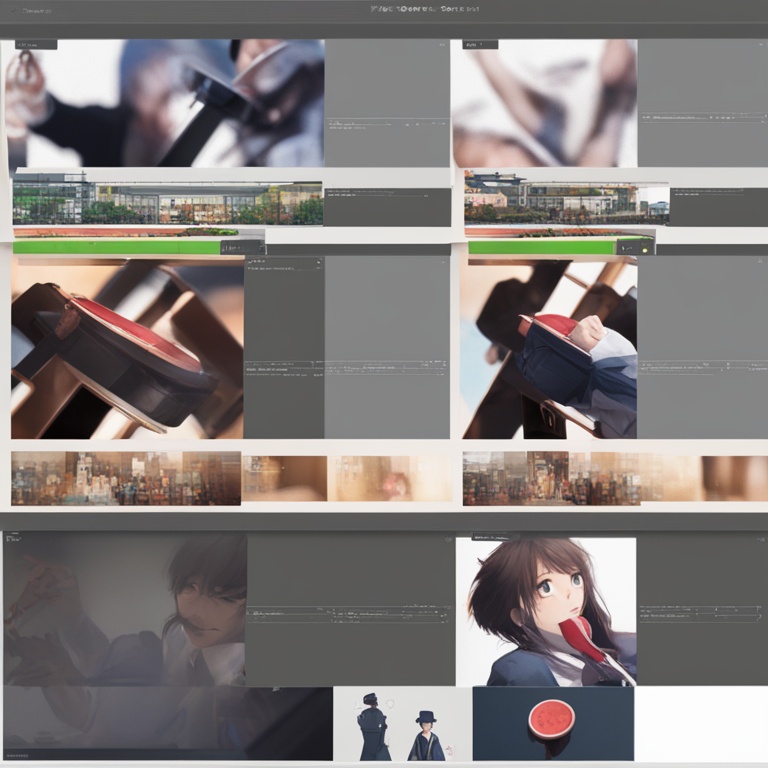Select the dim image of the mustached man
The image size is (768, 768).
click(x=124, y=609)
